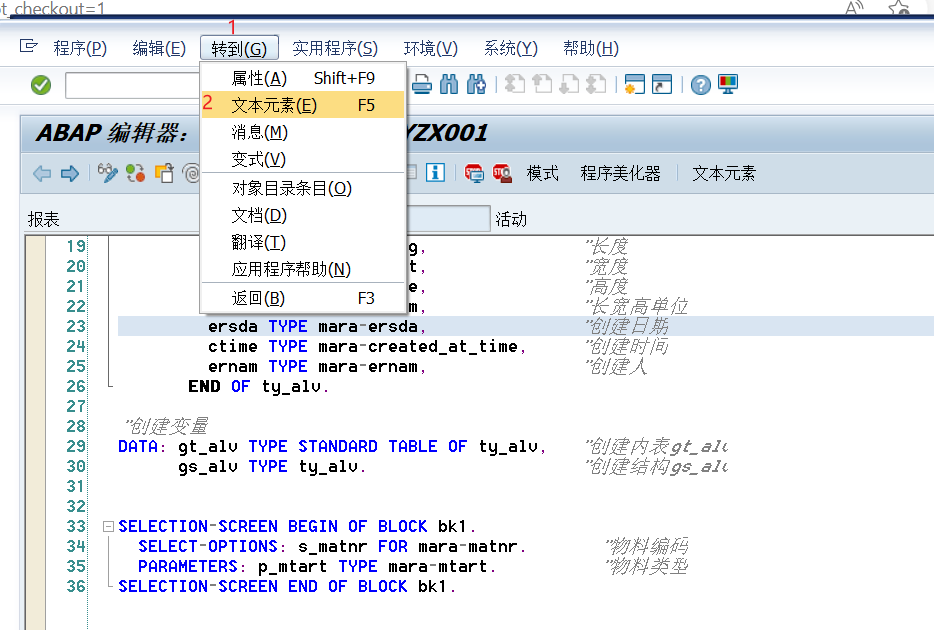Viewport: 934px width, 630px height.
Task: Create a new session with the new session icon
Action: click(634, 85)
